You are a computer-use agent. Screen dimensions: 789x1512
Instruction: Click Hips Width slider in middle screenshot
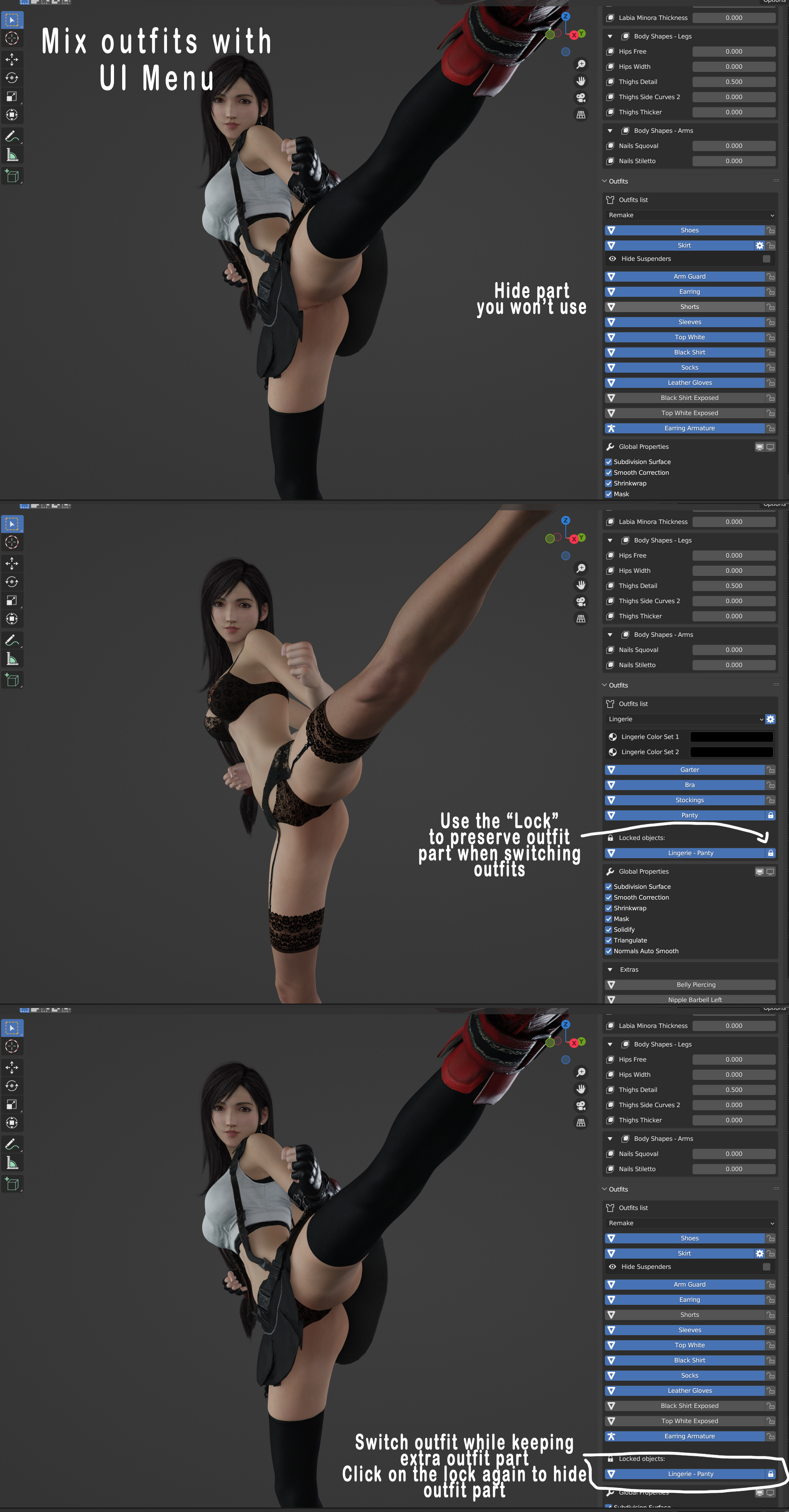tap(734, 571)
